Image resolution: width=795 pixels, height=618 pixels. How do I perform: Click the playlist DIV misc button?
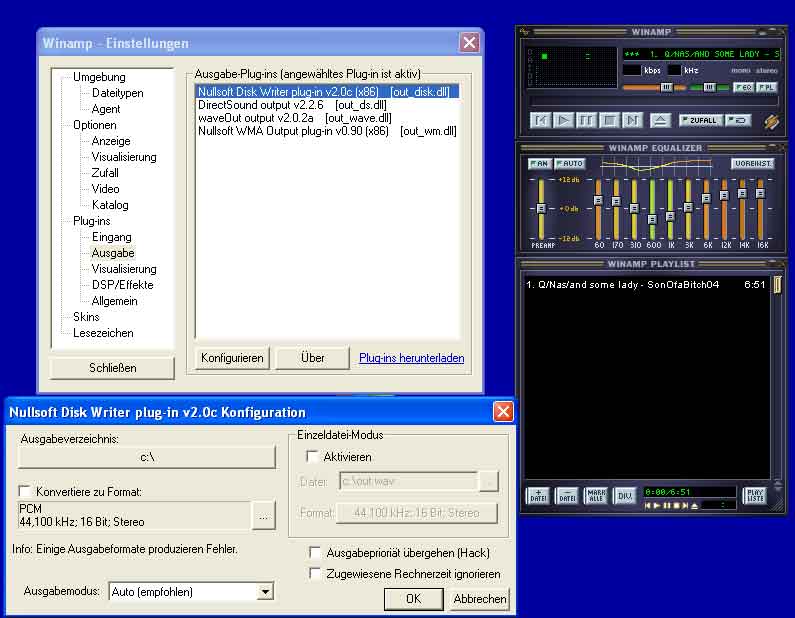point(625,495)
